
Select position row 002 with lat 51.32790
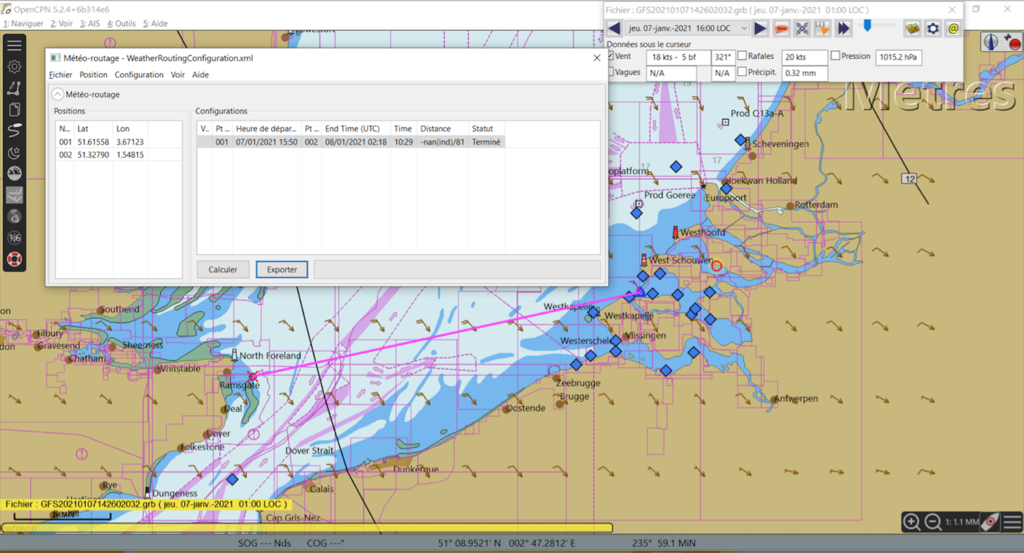[118, 155]
